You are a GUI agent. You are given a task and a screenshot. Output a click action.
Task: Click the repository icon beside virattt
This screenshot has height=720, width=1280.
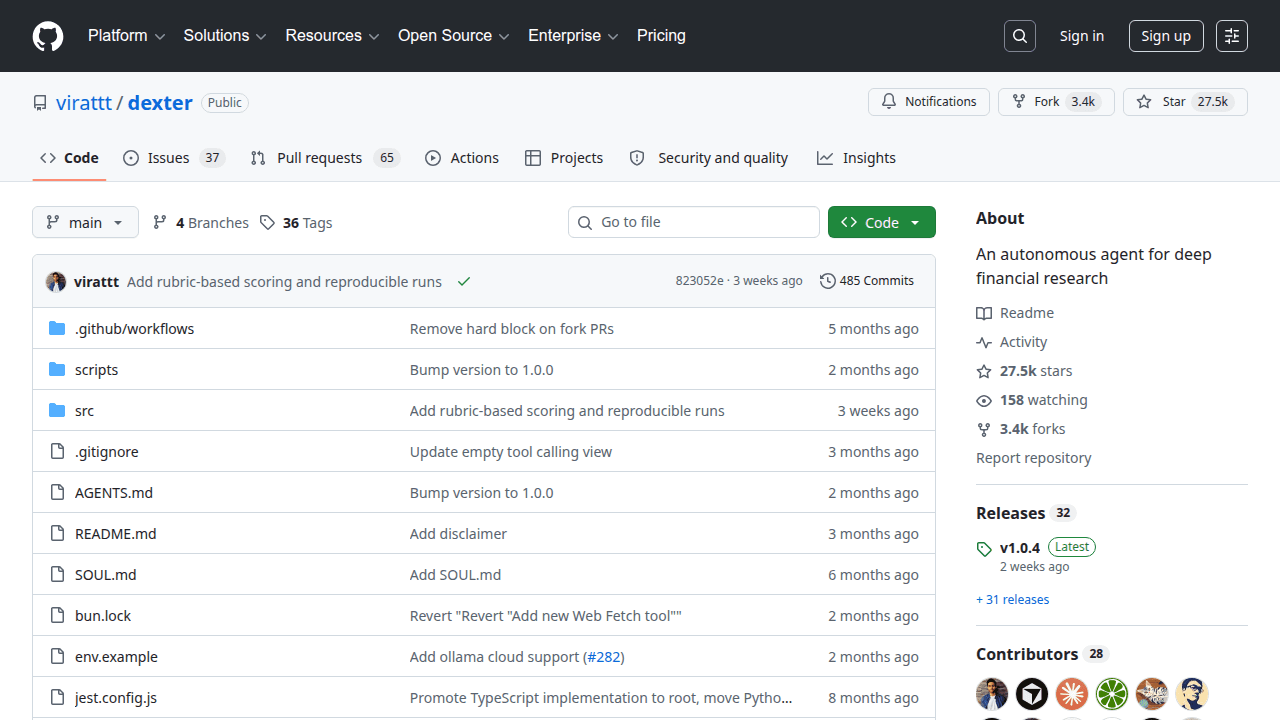point(40,103)
